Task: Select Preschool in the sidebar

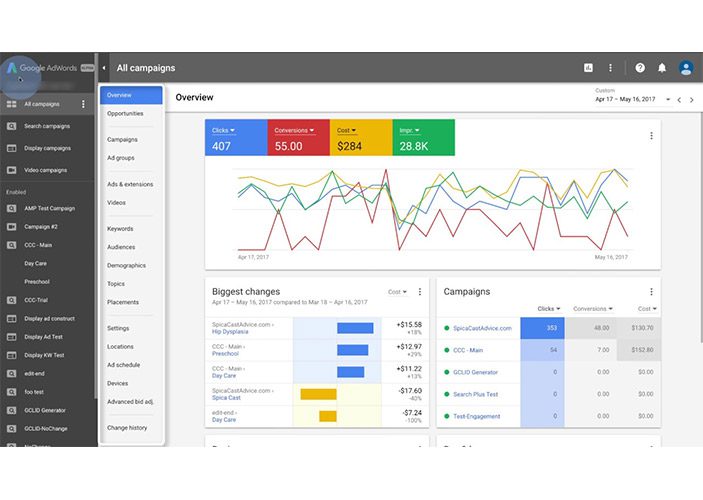Action: [x=37, y=282]
